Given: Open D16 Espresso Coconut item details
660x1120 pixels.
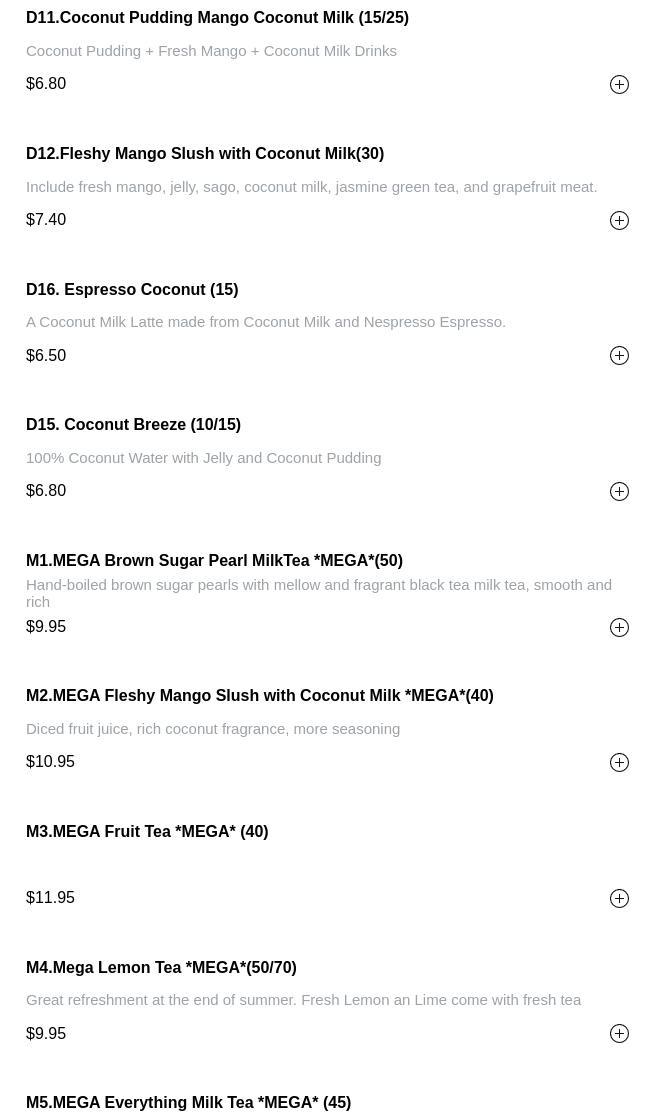Looking at the screenshot, I should (132, 290).
